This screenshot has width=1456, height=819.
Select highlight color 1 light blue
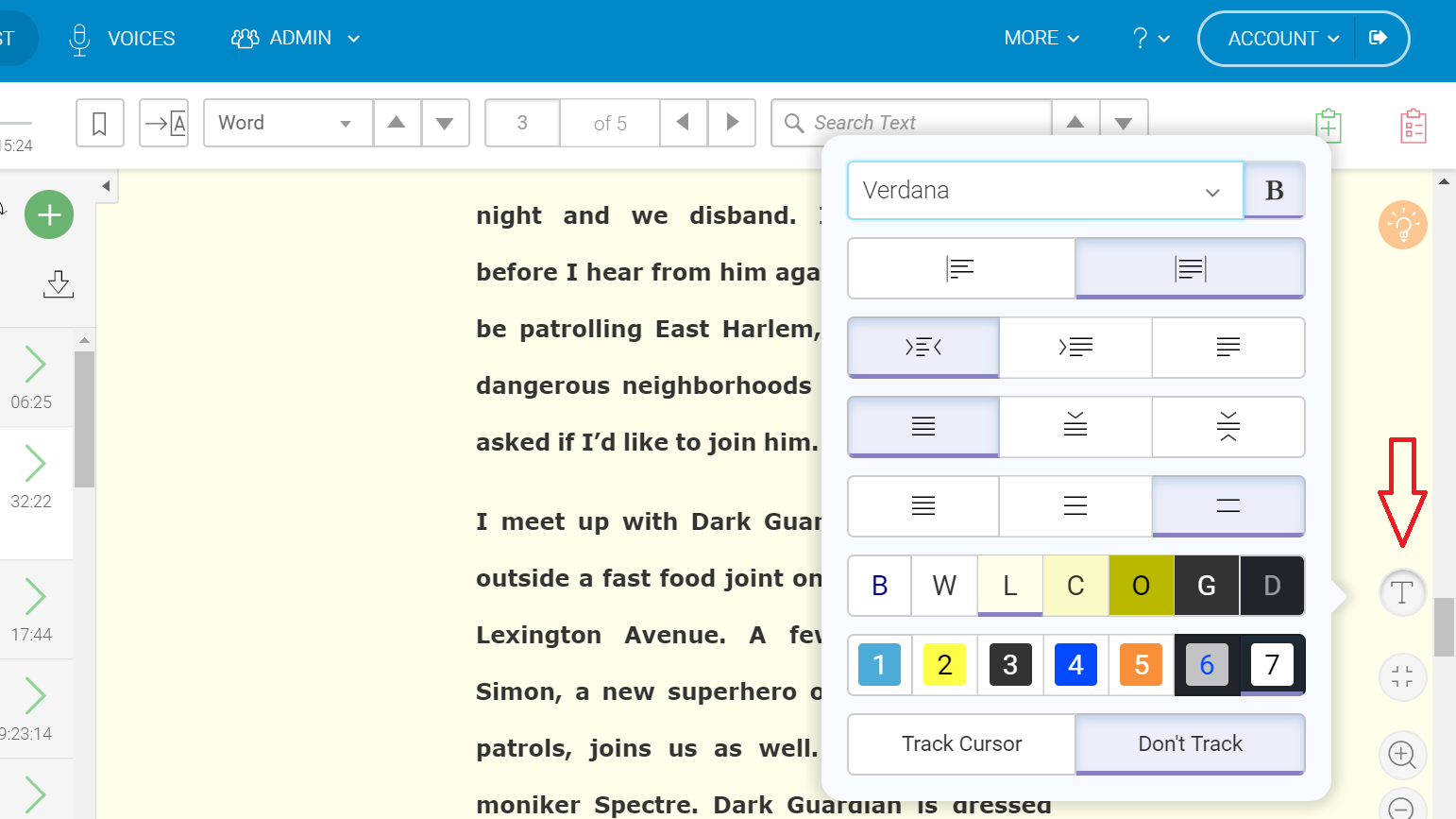click(880, 665)
